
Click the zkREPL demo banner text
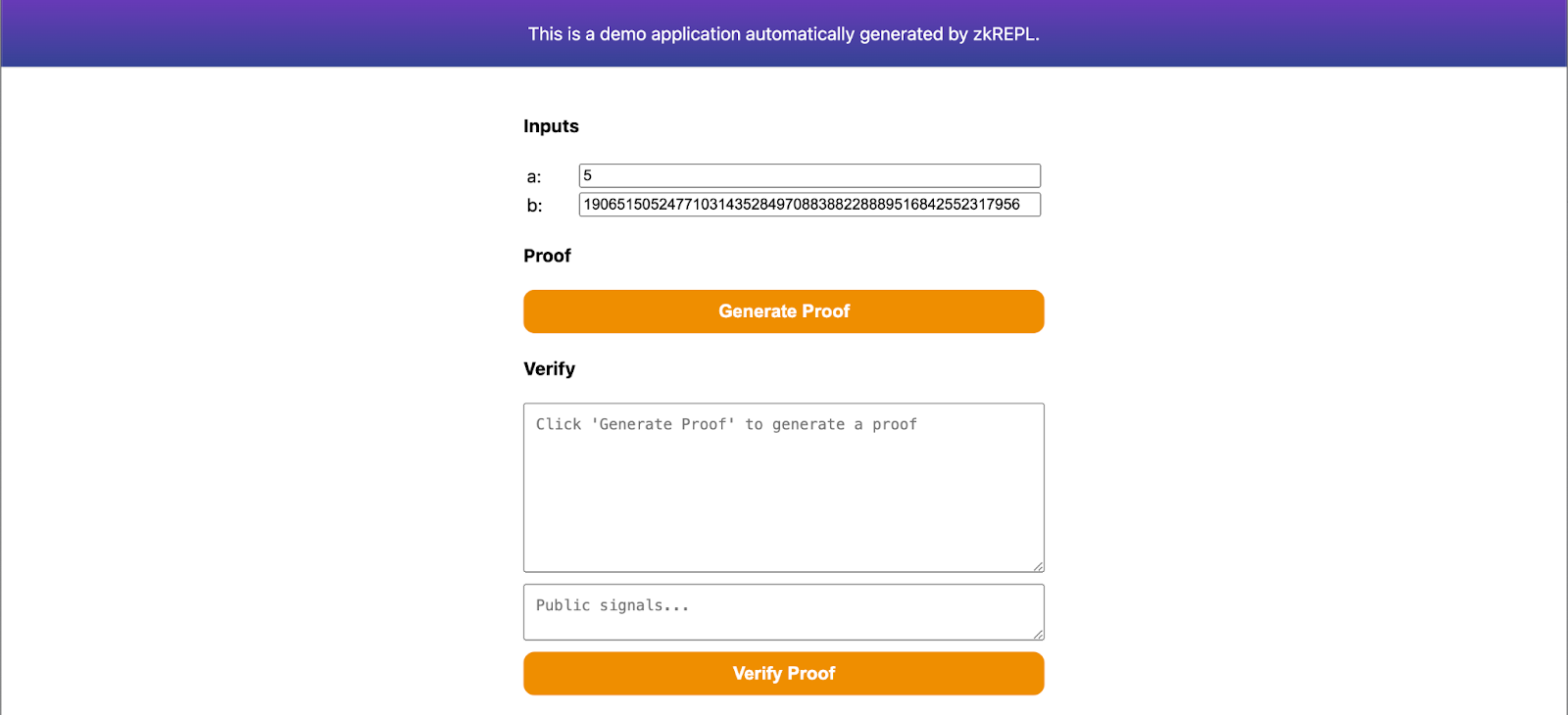click(783, 34)
